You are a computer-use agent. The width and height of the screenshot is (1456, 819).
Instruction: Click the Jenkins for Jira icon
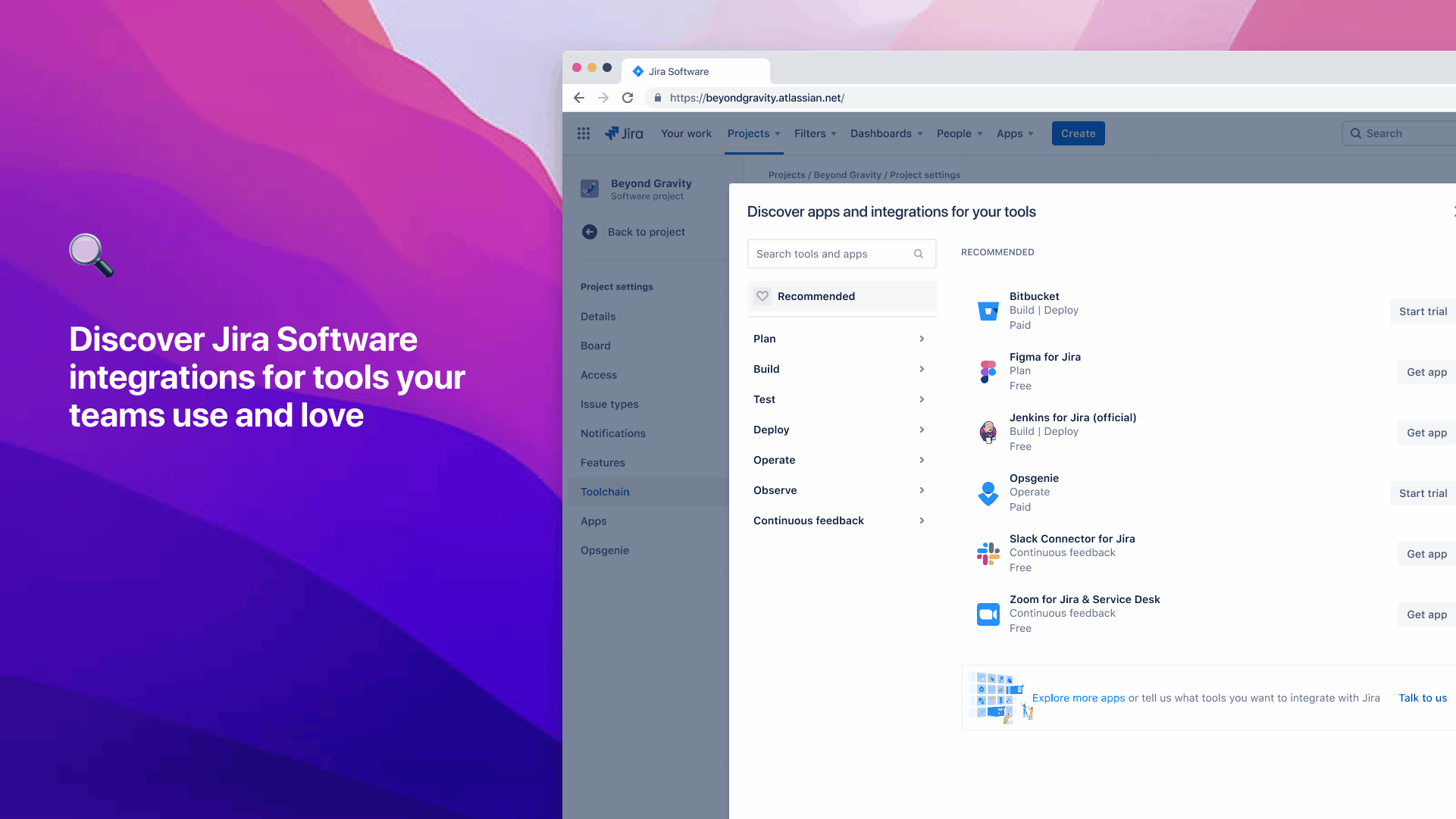[988, 432]
